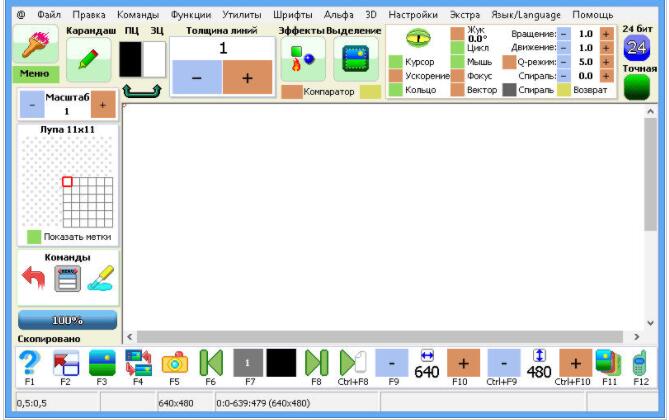
Task: Toggle the gray Спираль square
Action: (509, 90)
